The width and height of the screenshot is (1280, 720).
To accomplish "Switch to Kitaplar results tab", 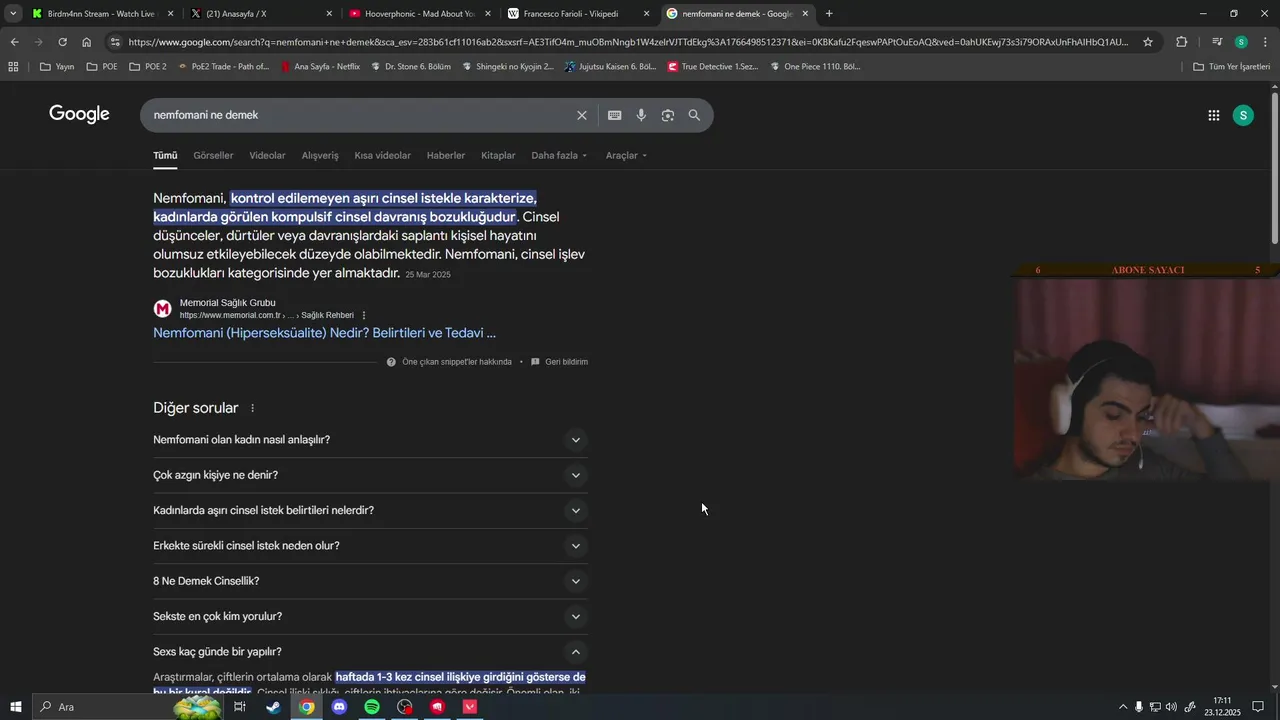I will pos(498,156).
